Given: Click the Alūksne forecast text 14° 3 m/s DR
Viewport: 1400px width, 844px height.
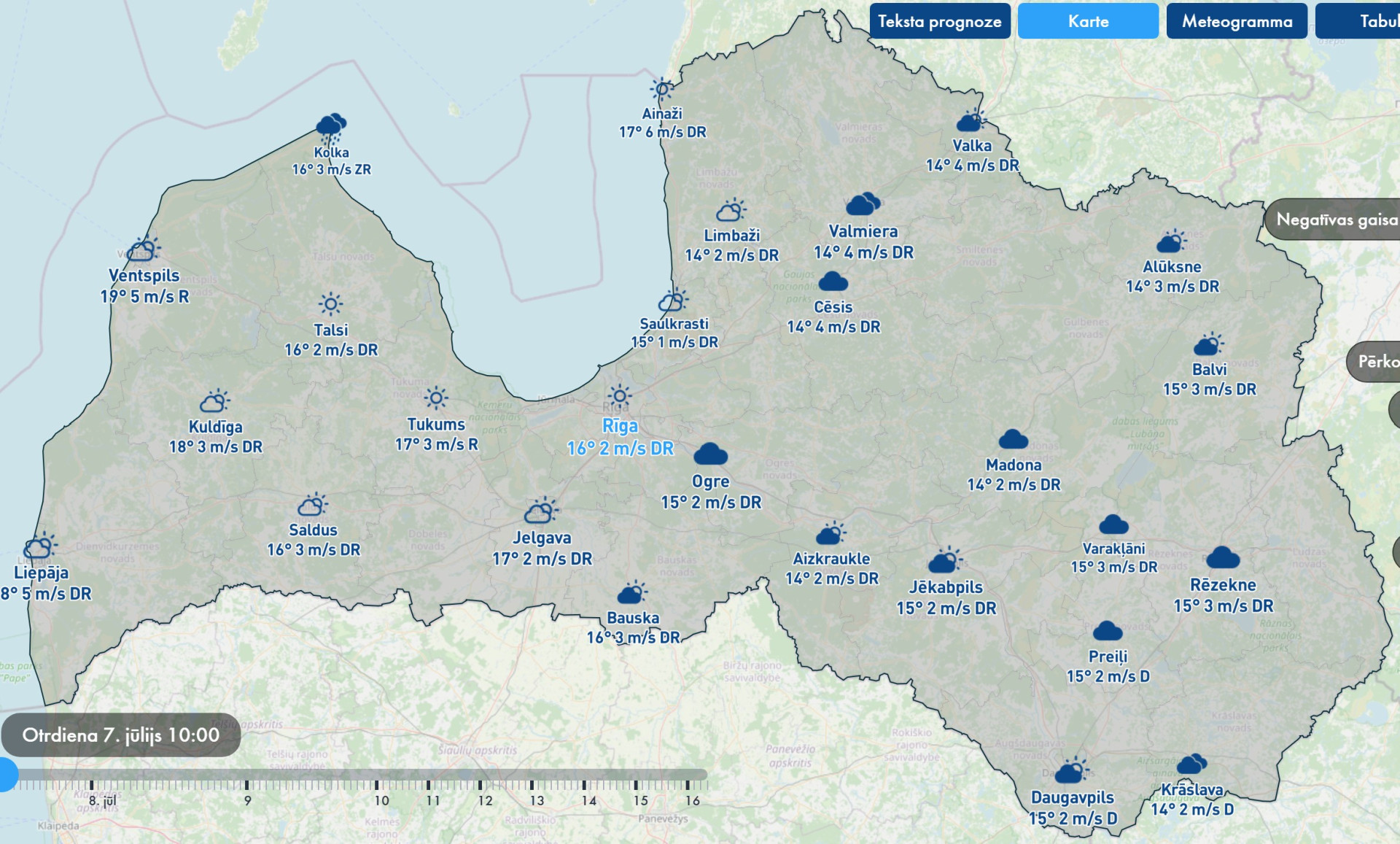Looking at the screenshot, I should [x=1172, y=287].
